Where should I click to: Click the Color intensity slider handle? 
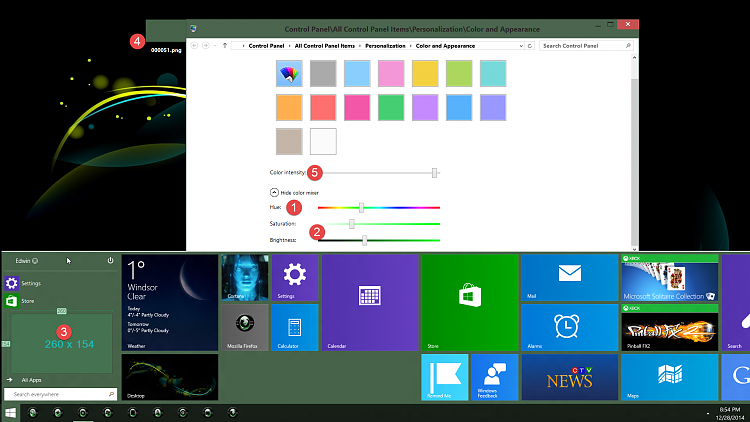coord(434,173)
